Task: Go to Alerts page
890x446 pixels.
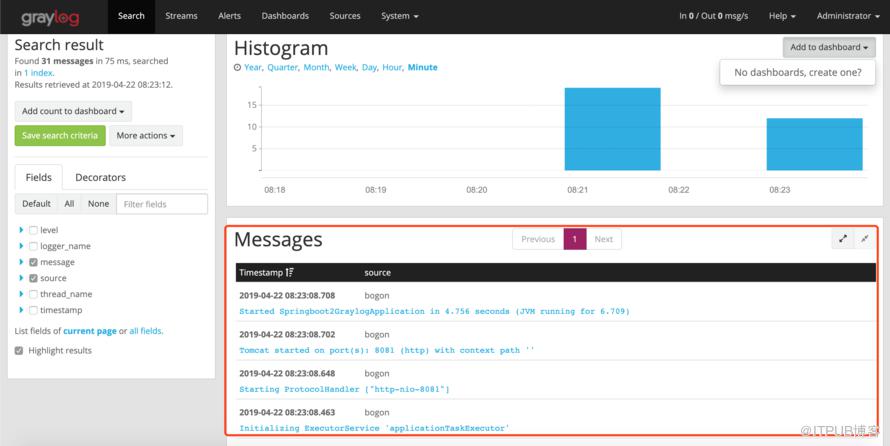Action: coord(229,16)
